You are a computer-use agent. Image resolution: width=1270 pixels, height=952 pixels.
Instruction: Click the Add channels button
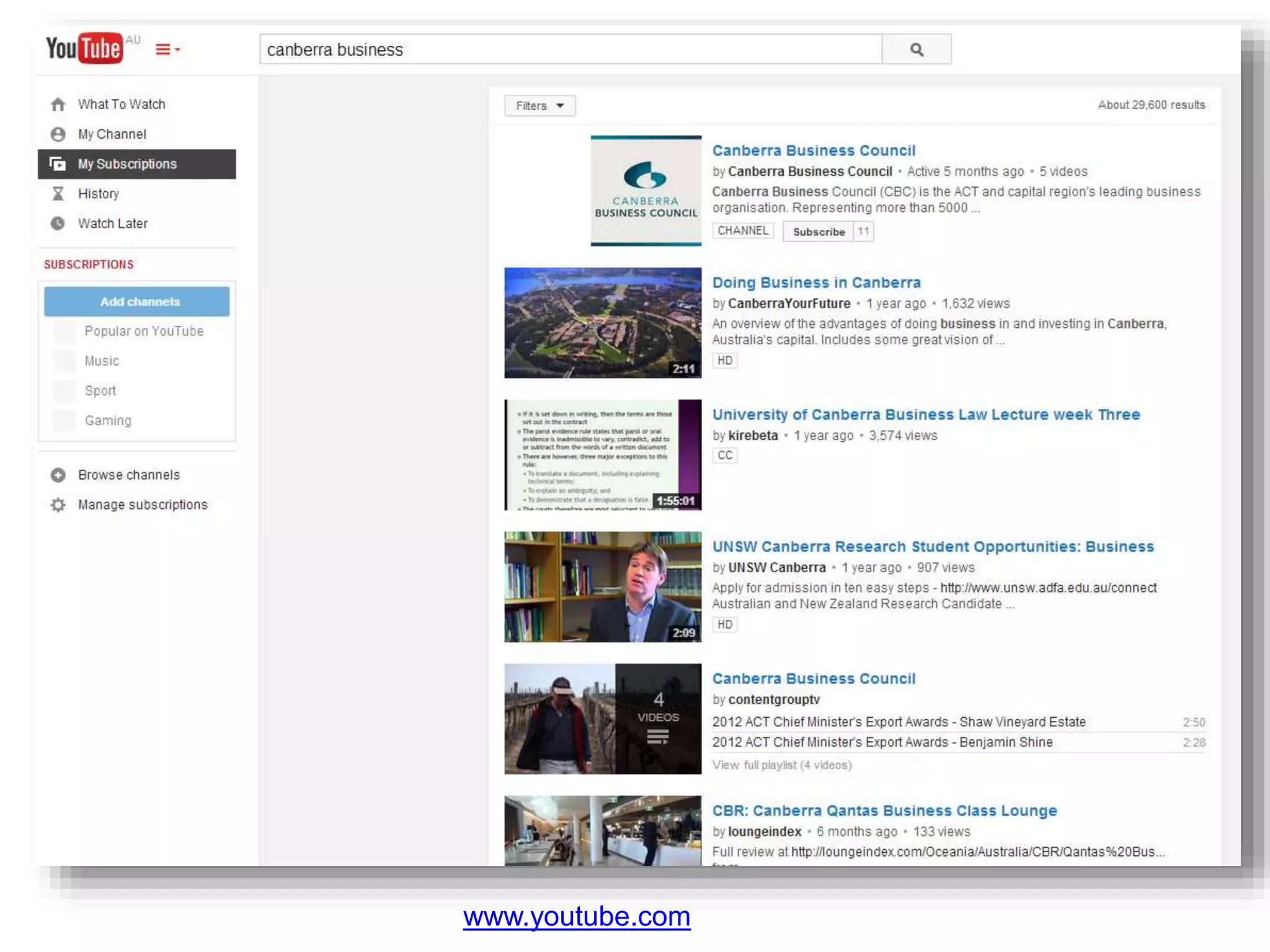click(137, 302)
